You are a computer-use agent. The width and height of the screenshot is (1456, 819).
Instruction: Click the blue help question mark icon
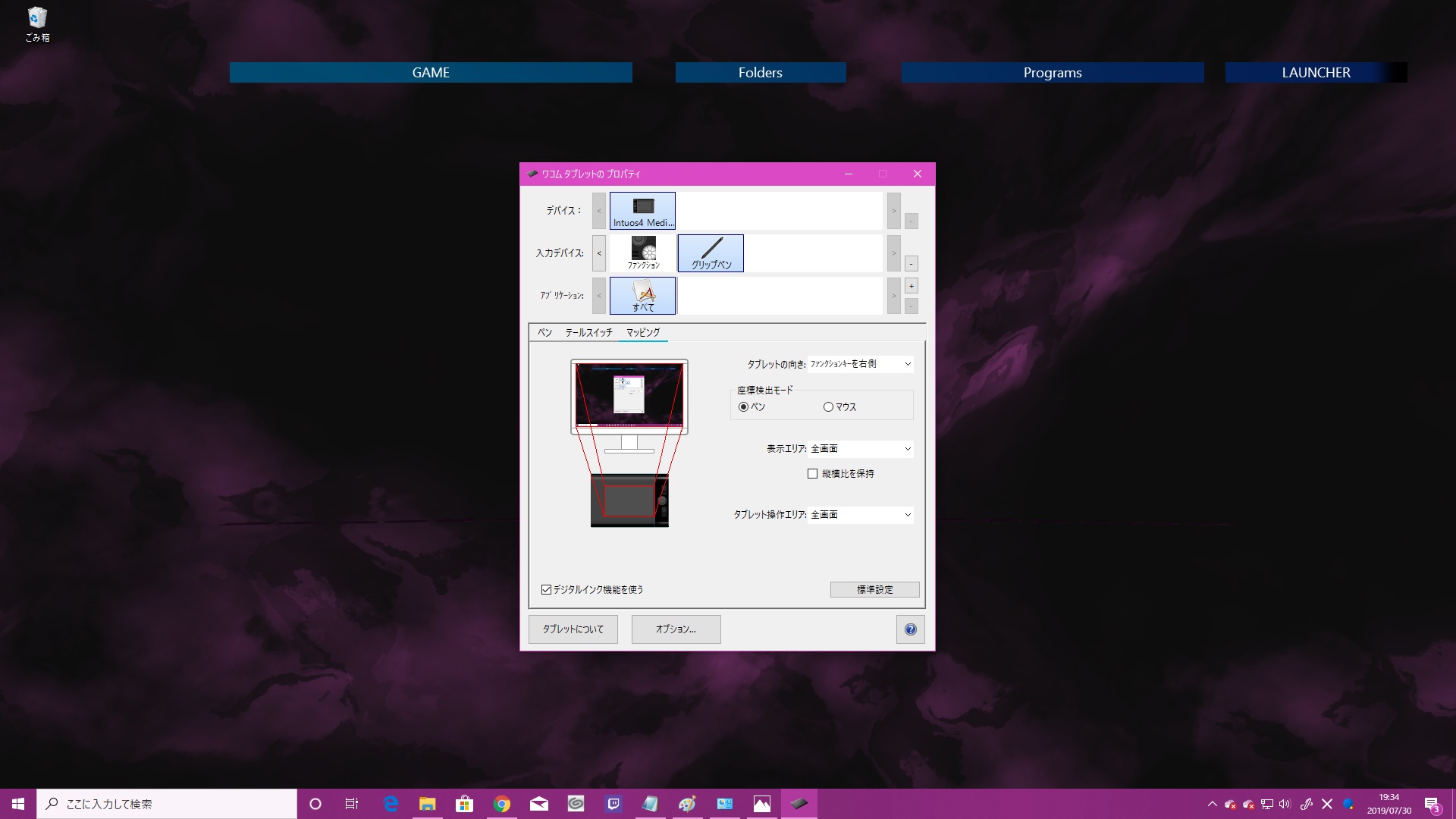coord(910,629)
